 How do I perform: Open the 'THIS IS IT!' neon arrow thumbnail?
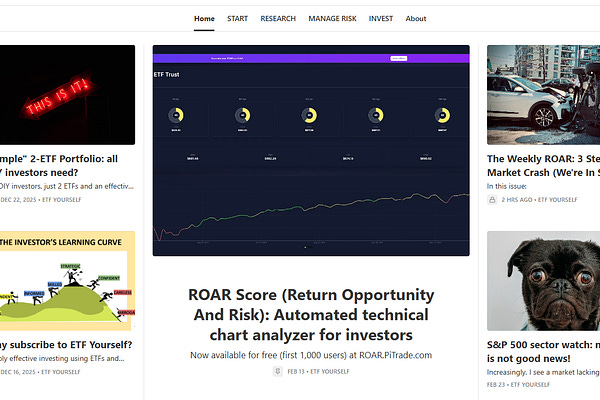pos(67,95)
